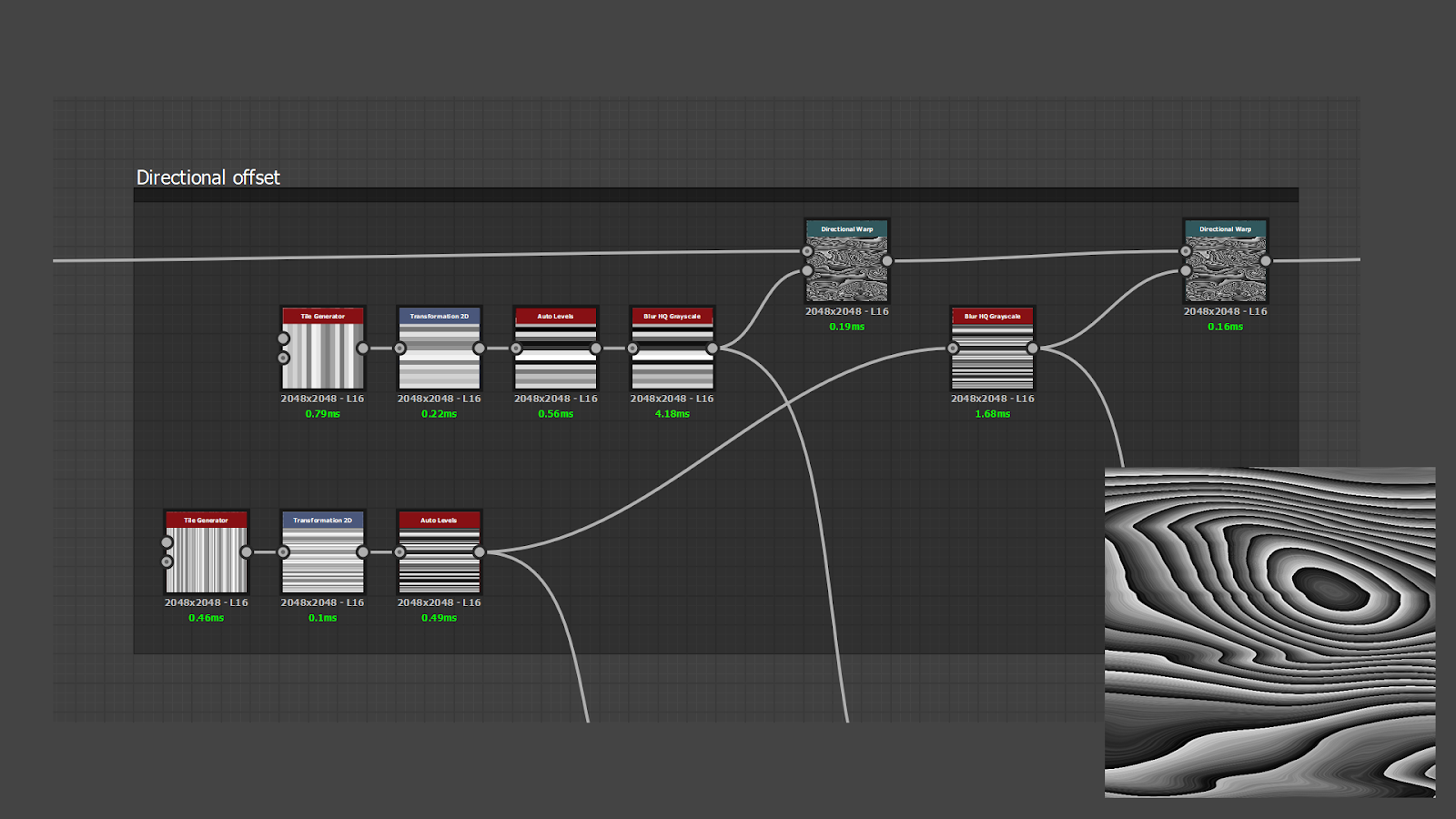Click input port of Auto Levels 0.56ms node
Screen dimensions: 1456x819
(516, 348)
